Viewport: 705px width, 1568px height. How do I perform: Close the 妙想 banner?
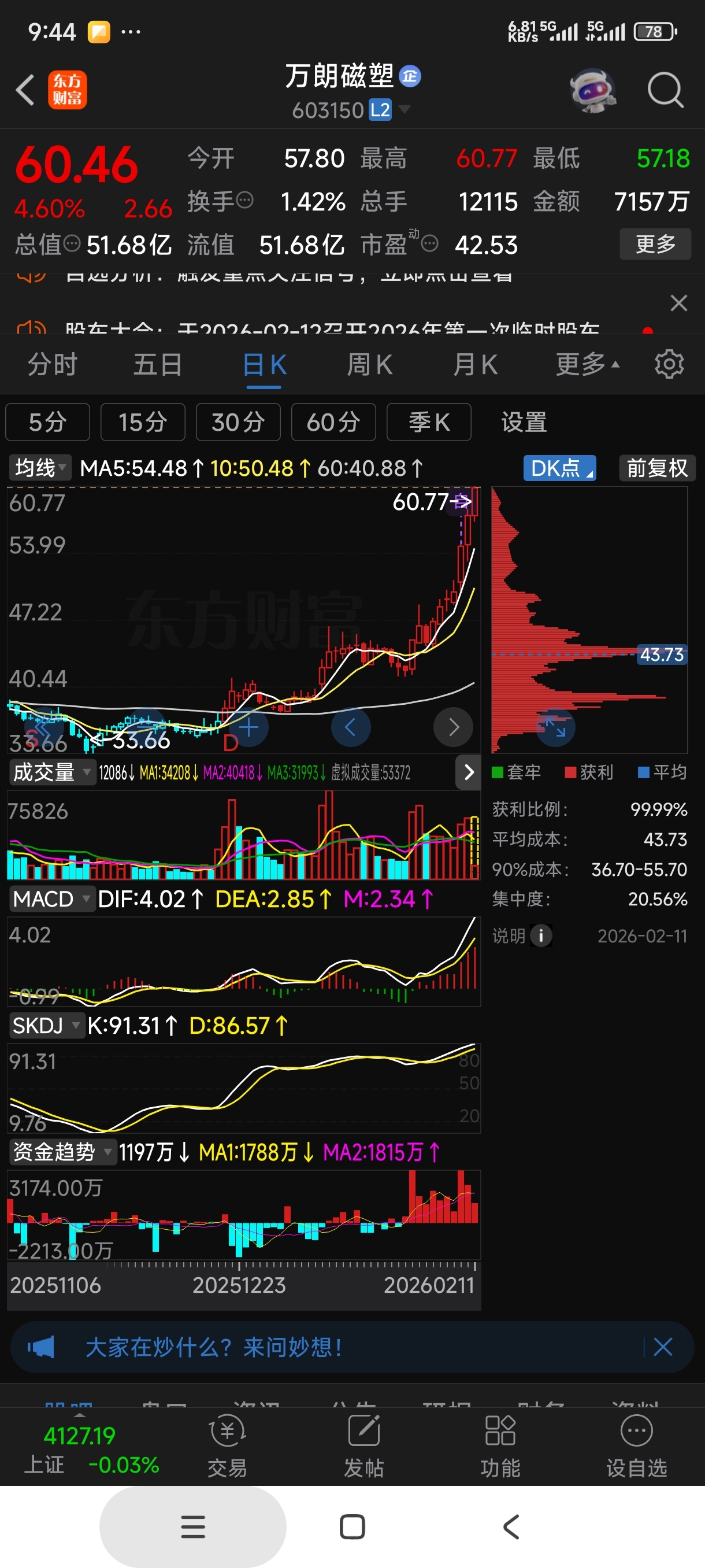(x=662, y=1347)
